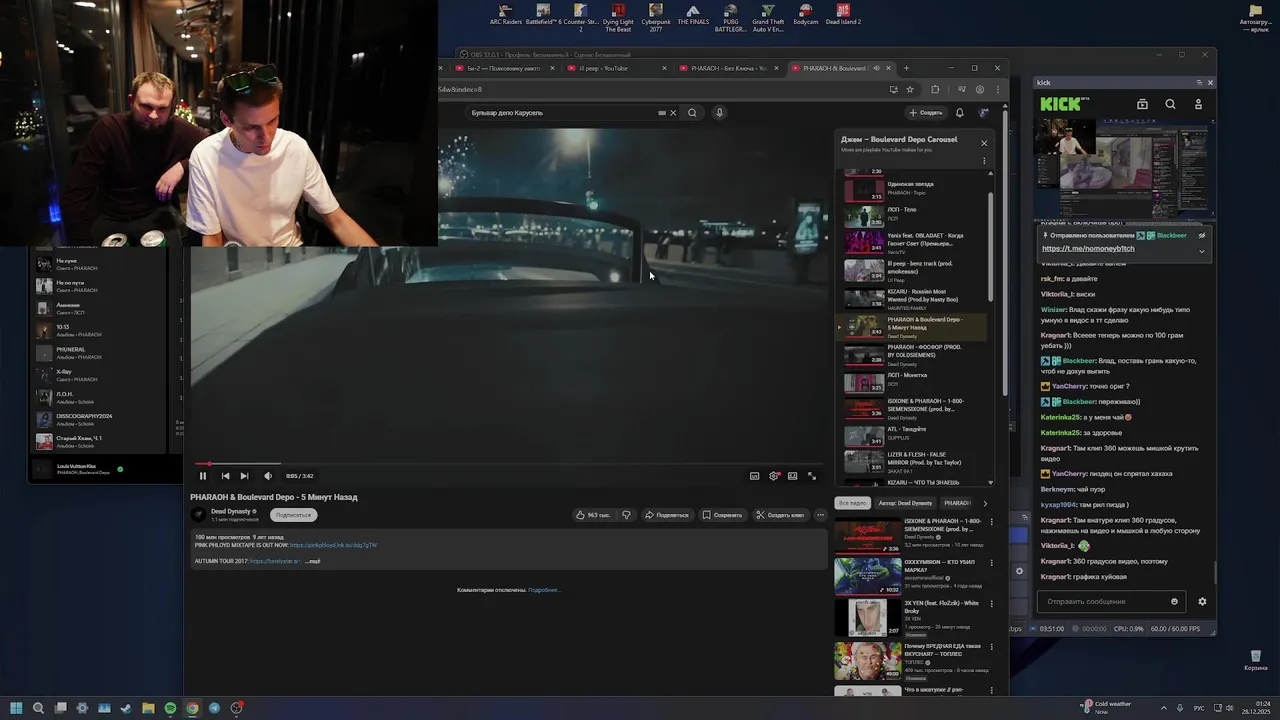This screenshot has height=720, width=1280.
Task: Subscribe via Подписаться button
Action: coord(293,515)
